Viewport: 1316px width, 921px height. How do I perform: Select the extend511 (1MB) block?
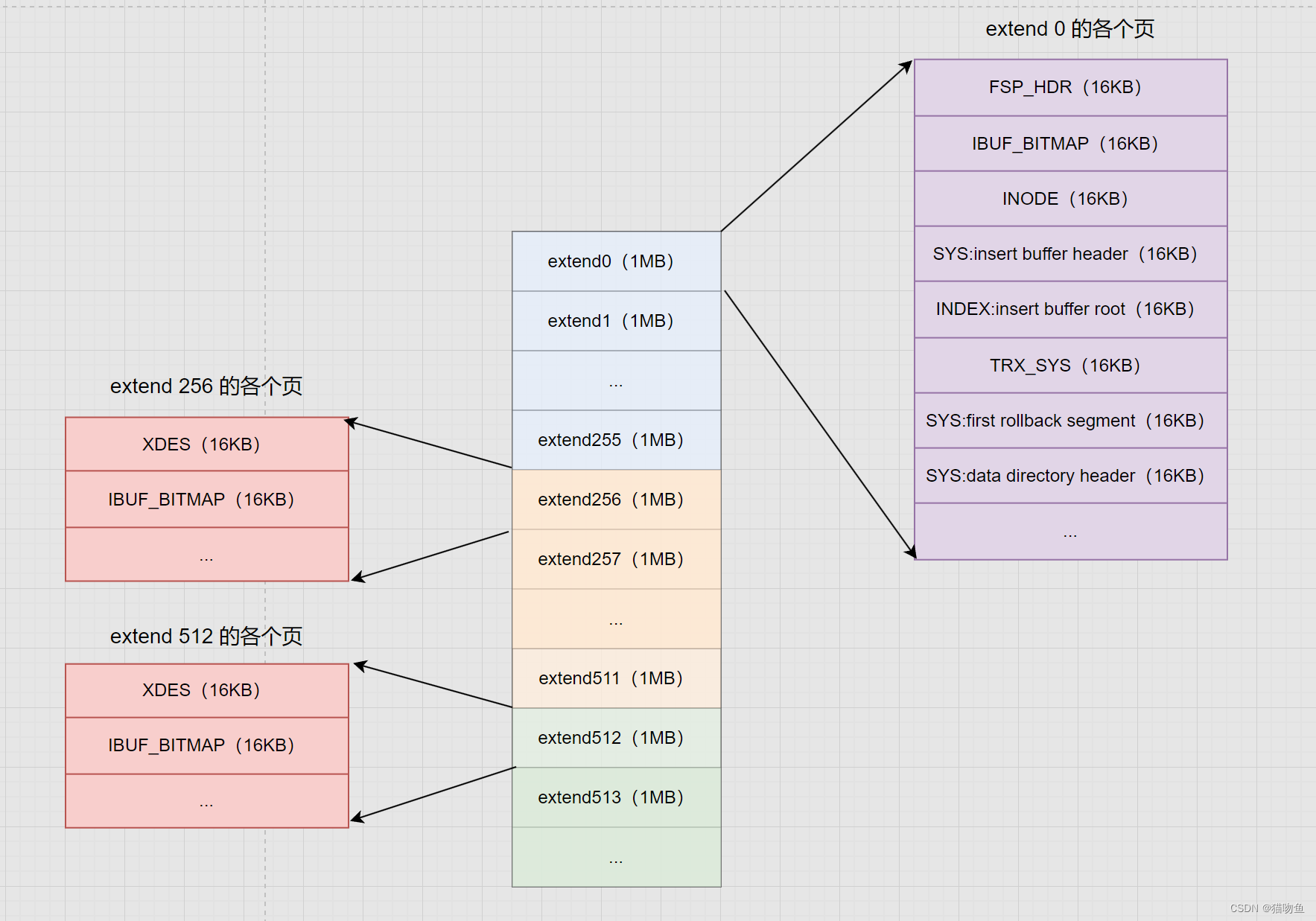pyautogui.click(x=616, y=678)
